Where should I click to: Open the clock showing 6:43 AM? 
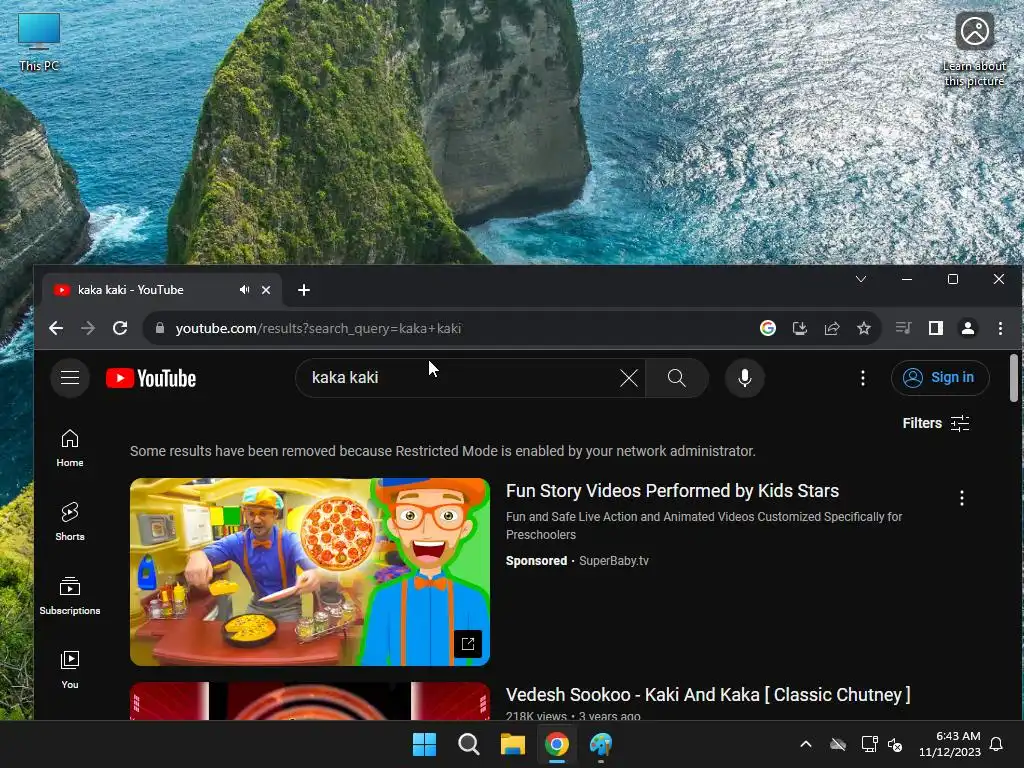click(x=950, y=744)
